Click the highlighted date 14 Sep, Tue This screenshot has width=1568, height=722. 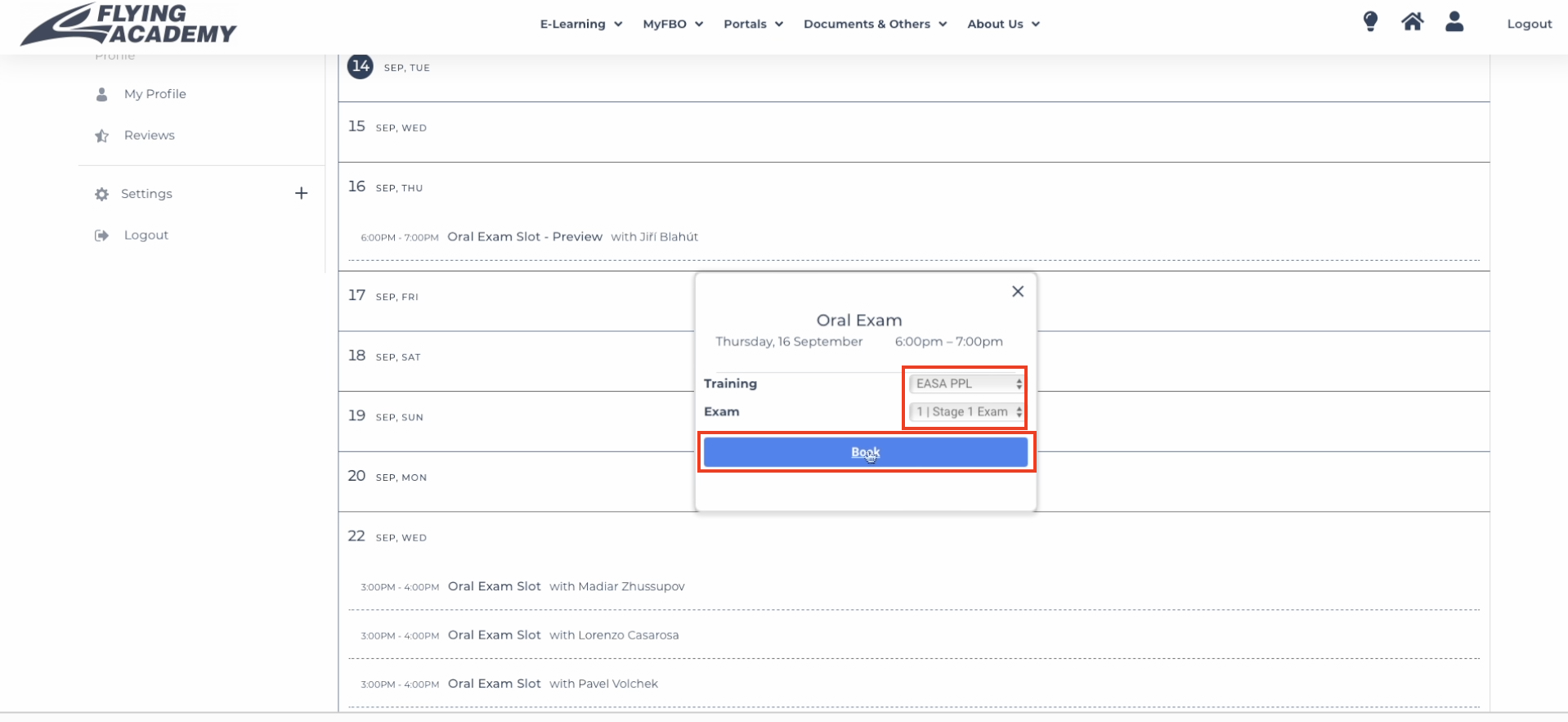coord(388,67)
